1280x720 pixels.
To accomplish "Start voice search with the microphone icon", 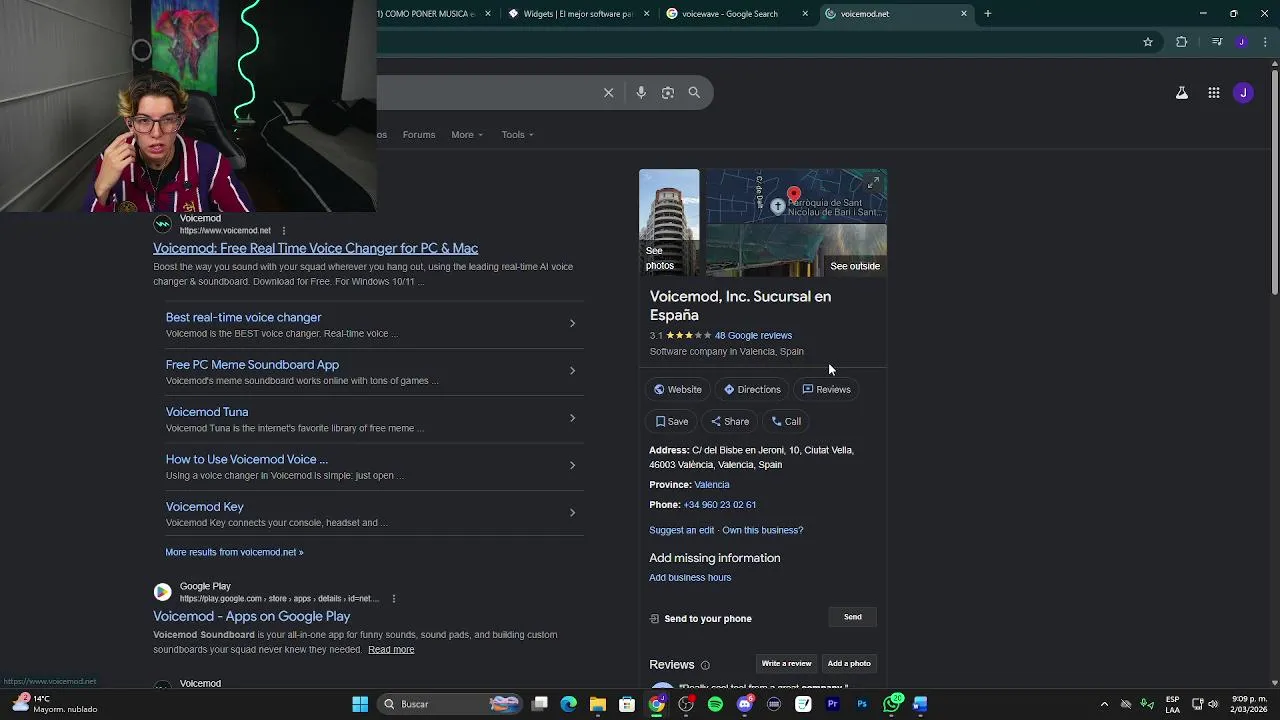I will tap(641, 92).
